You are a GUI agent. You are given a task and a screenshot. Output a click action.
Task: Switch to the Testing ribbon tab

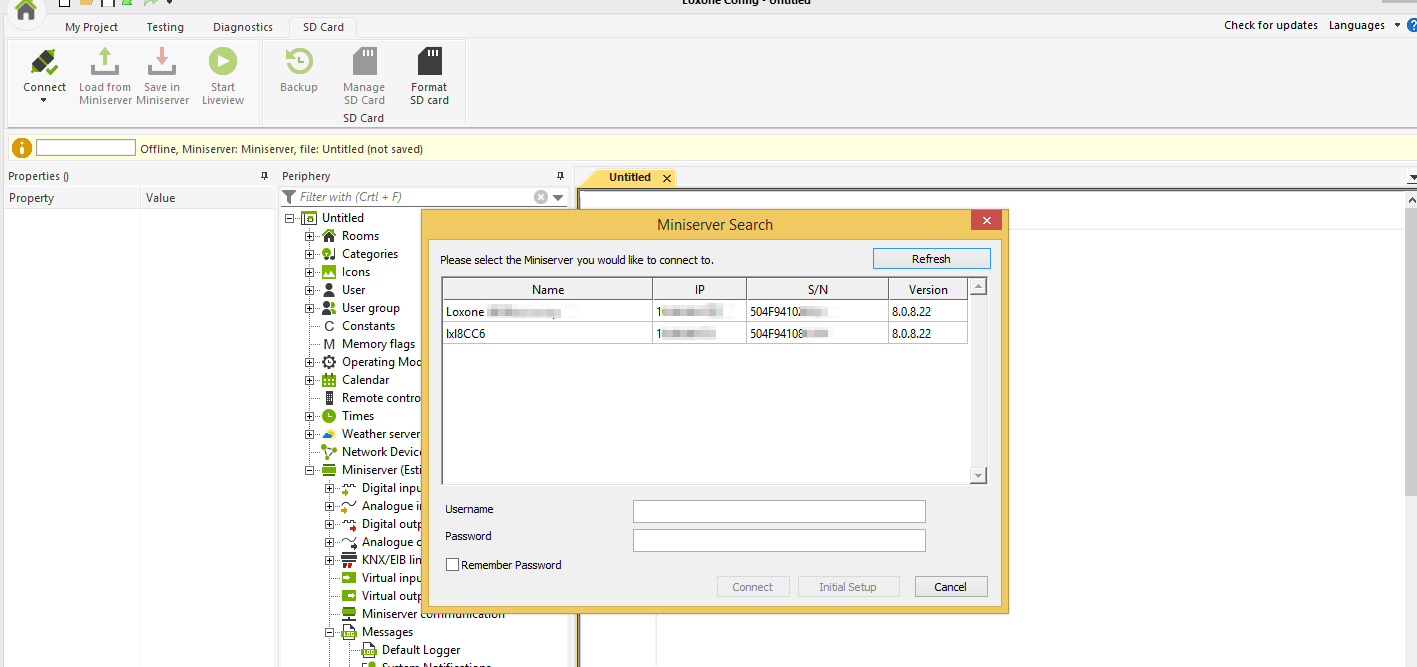pyautogui.click(x=164, y=26)
